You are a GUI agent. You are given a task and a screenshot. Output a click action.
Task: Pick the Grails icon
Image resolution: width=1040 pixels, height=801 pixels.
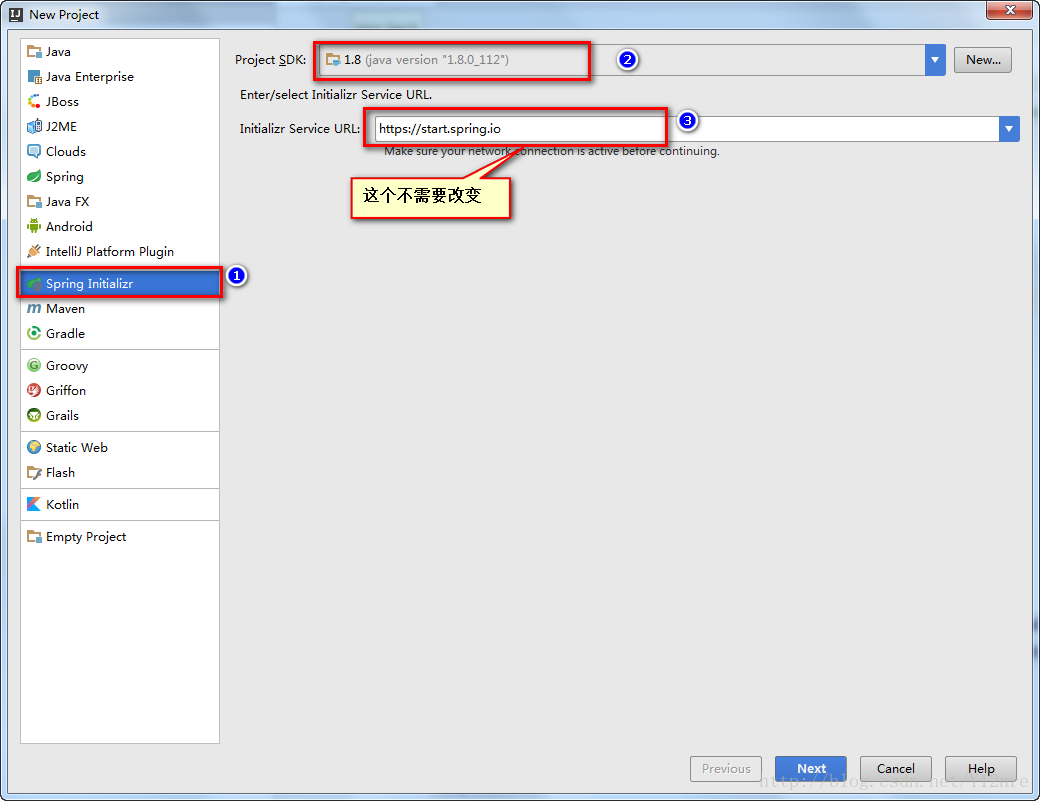(34, 416)
